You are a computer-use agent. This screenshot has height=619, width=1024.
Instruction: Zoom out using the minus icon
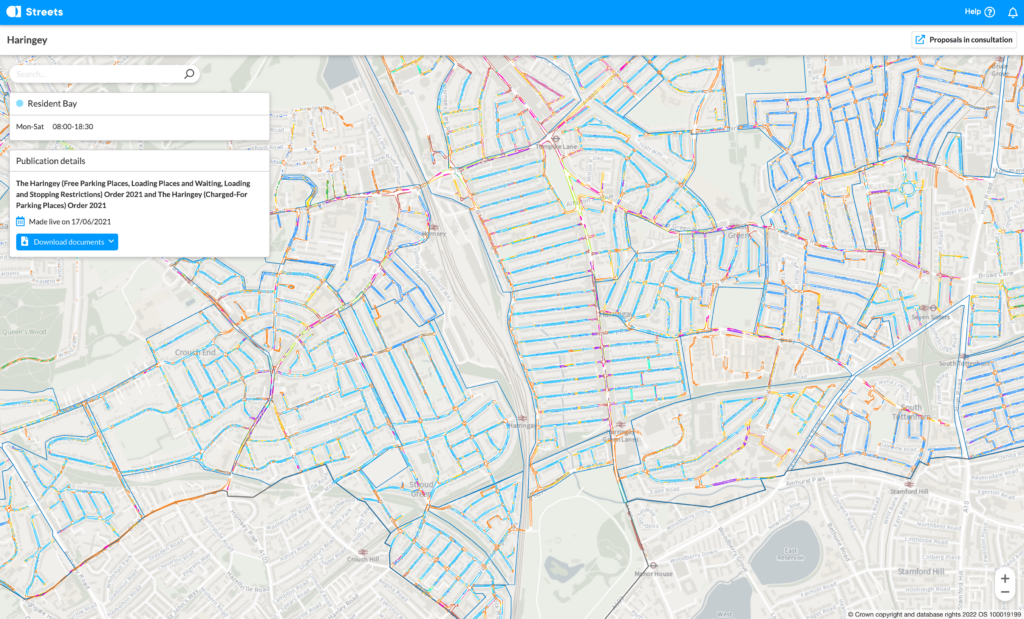coord(1004,592)
